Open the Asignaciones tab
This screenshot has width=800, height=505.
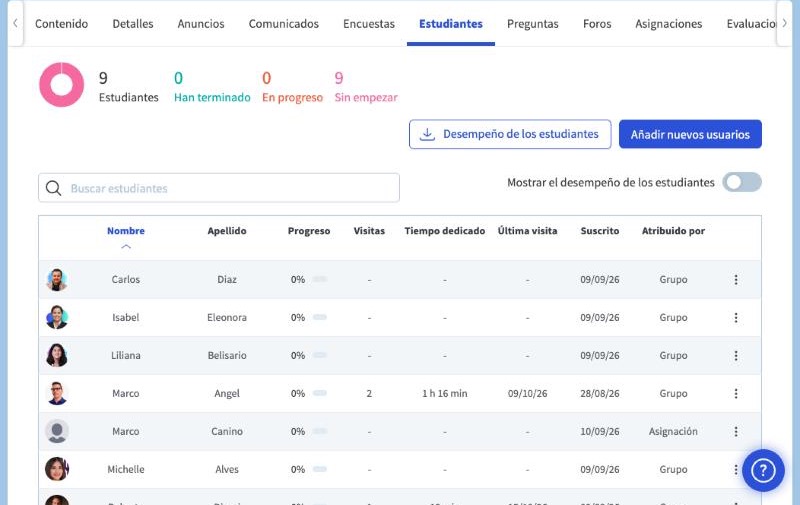pos(668,23)
